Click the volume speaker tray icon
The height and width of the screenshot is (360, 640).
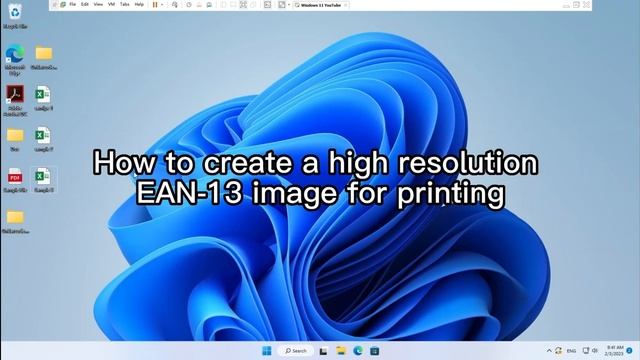coord(595,351)
